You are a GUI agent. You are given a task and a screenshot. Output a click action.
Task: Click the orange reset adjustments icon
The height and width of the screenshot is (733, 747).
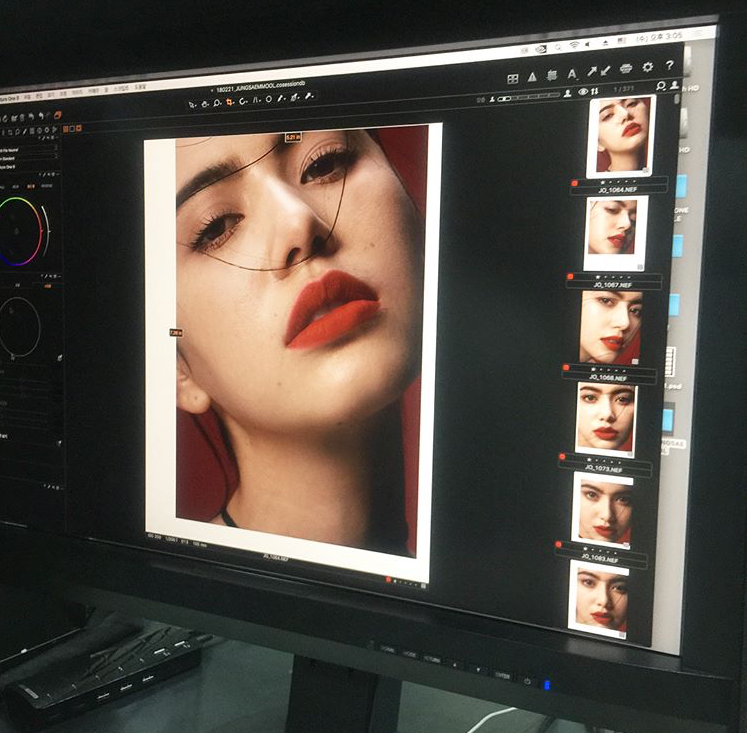tap(58, 115)
